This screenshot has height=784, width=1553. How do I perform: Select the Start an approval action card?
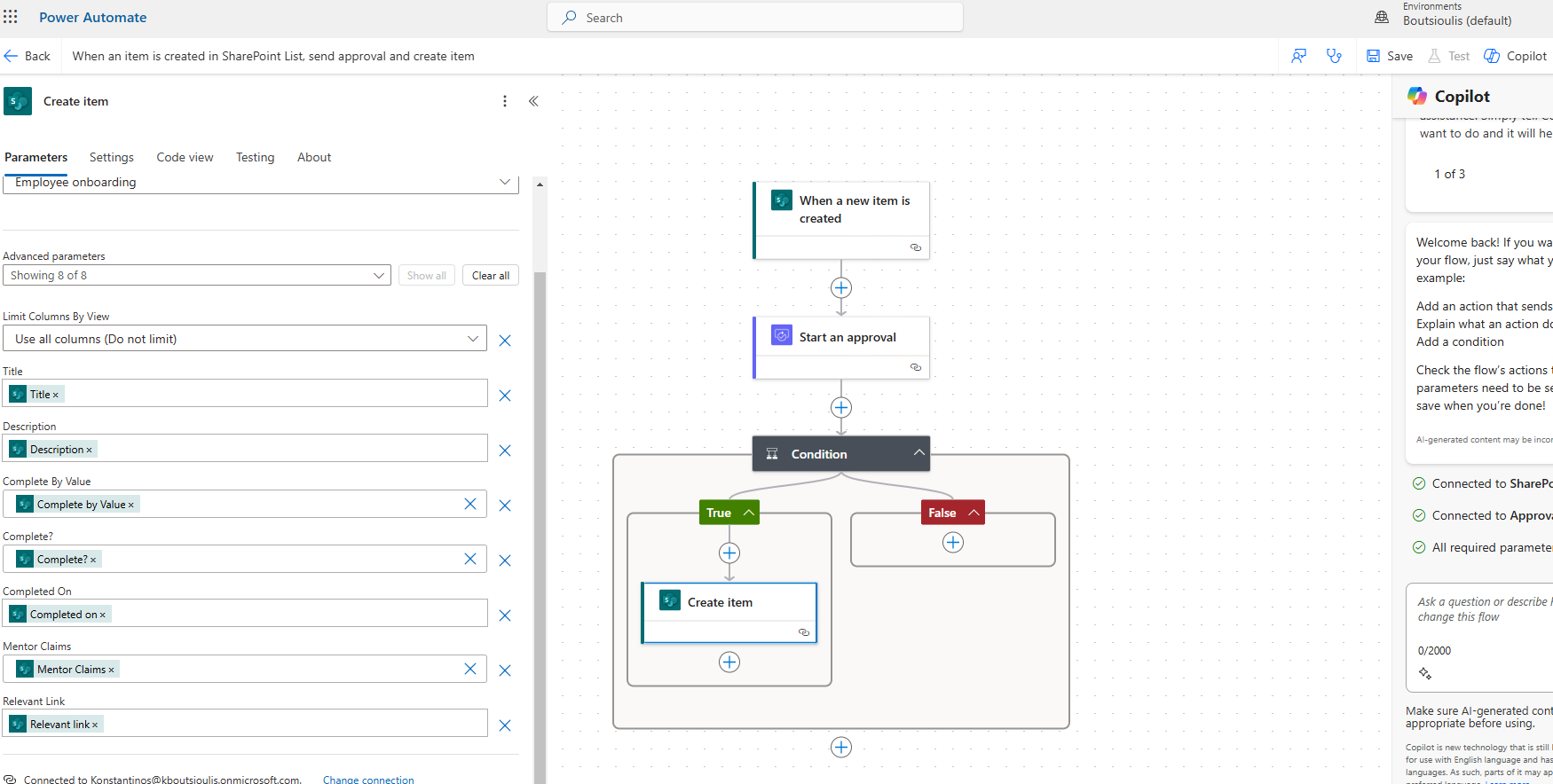click(x=841, y=348)
